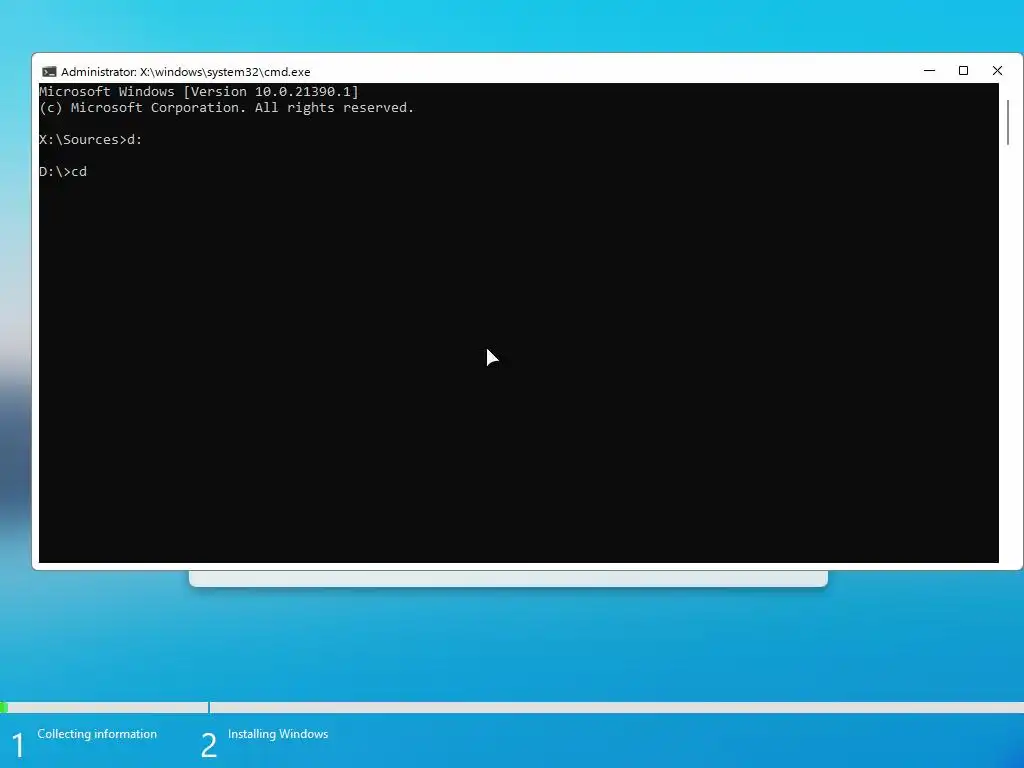Close the Administrator cmd.exe window
Image resolution: width=1024 pixels, height=768 pixels.
coord(997,71)
